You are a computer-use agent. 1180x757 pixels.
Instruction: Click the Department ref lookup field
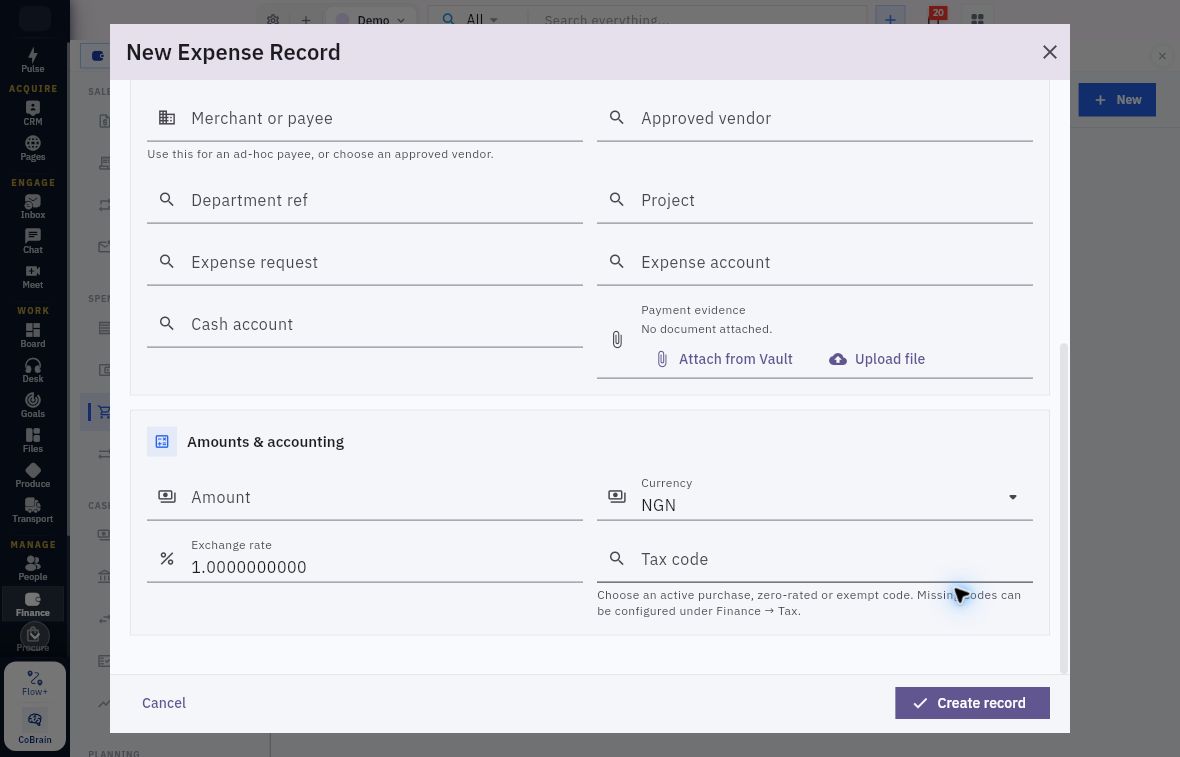(364, 200)
